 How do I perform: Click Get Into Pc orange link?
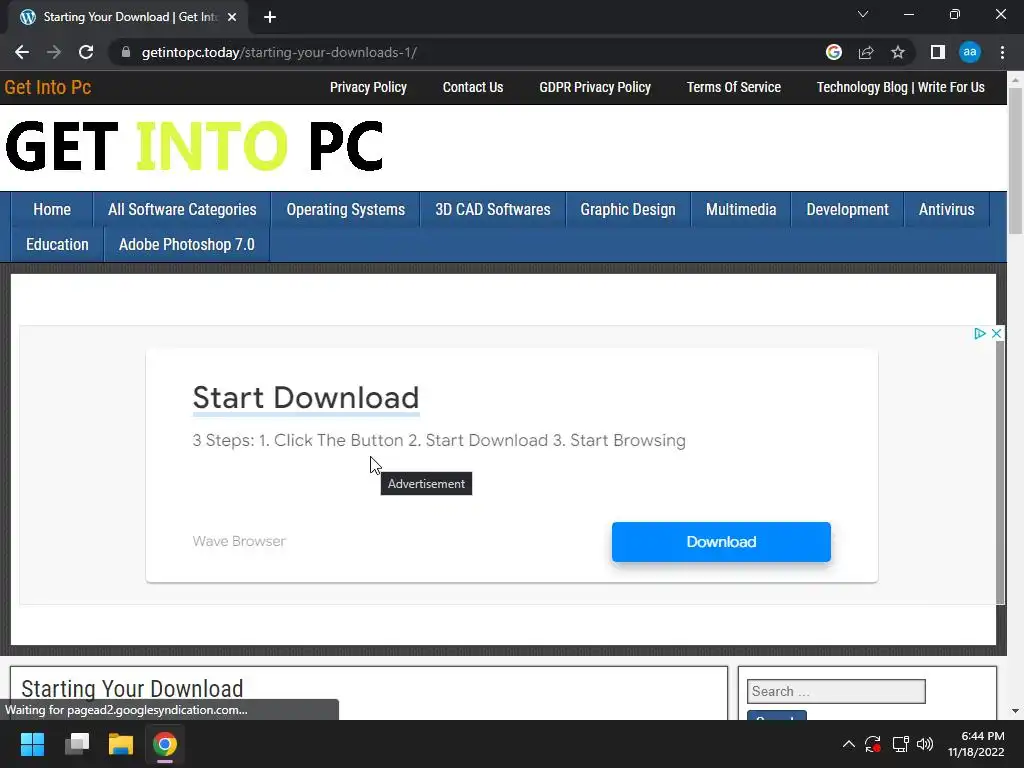pyautogui.click(x=48, y=88)
